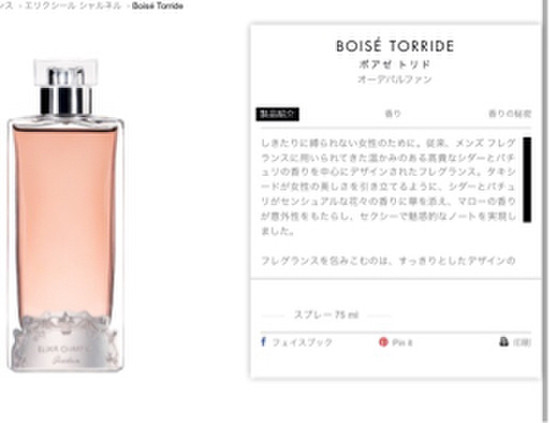Click the blue Facebook 'f' icon
This screenshot has width=550, height=423.
(263, 342)
